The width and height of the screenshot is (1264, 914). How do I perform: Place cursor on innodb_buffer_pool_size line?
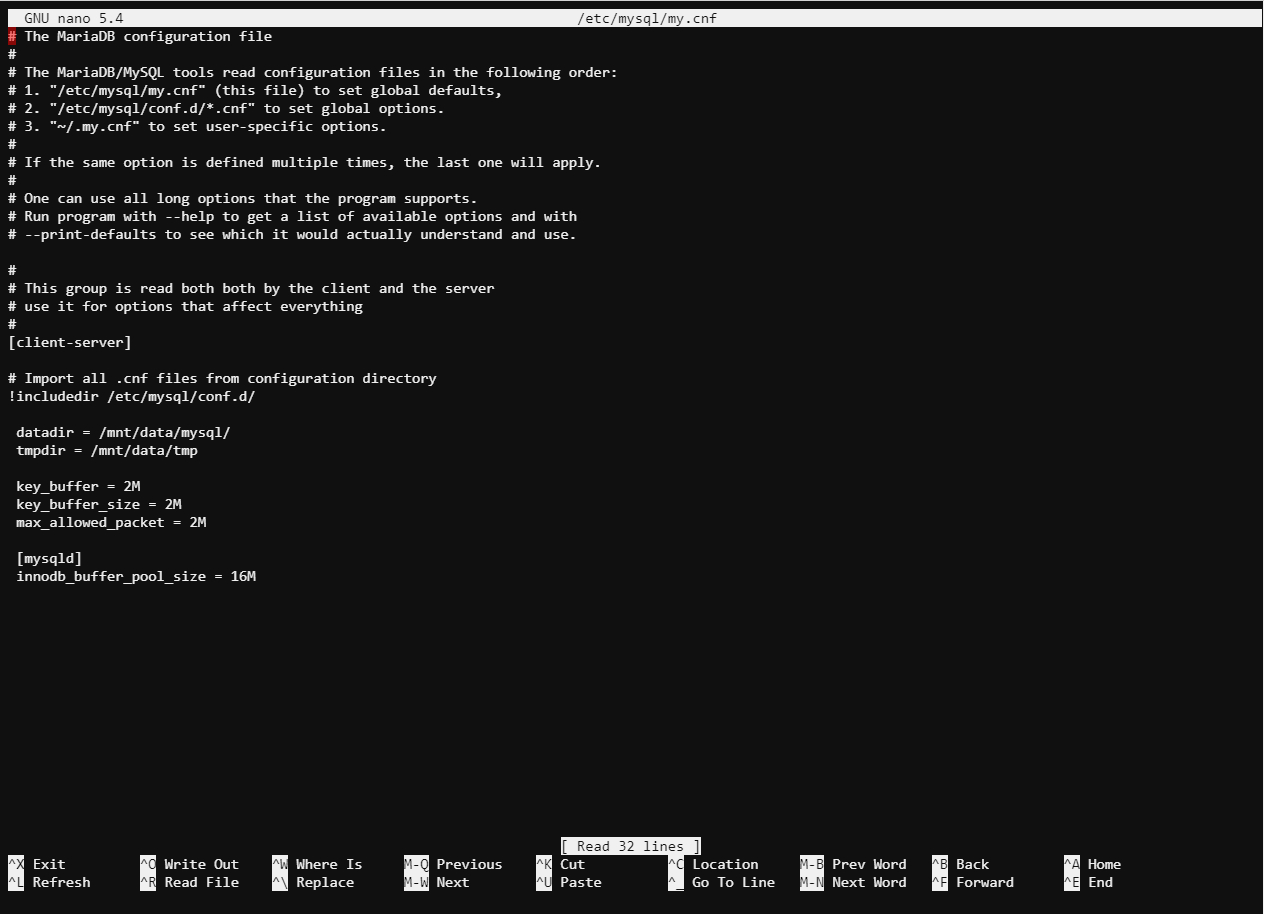[136, 576]
